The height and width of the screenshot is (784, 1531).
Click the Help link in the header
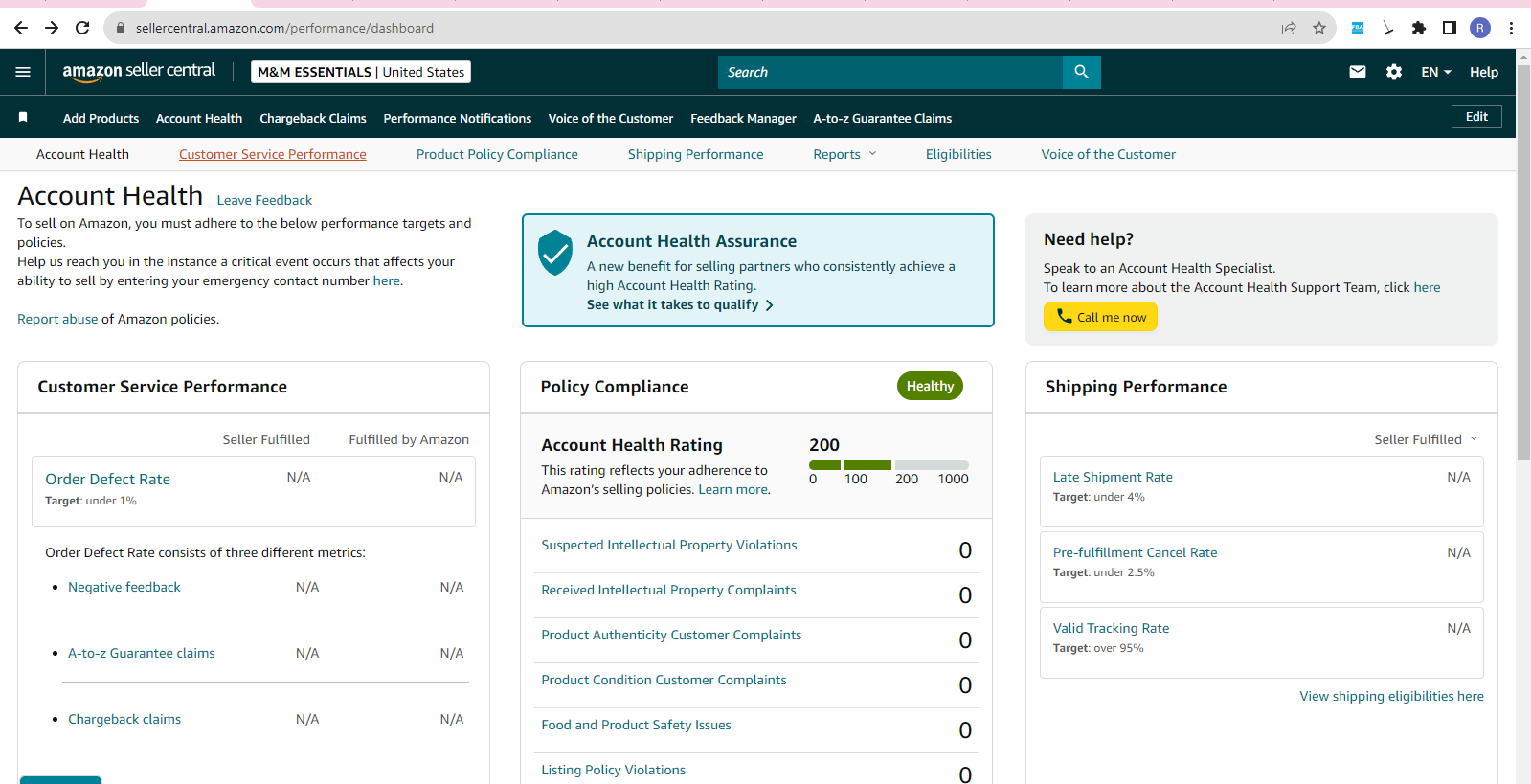point(1484,72)
